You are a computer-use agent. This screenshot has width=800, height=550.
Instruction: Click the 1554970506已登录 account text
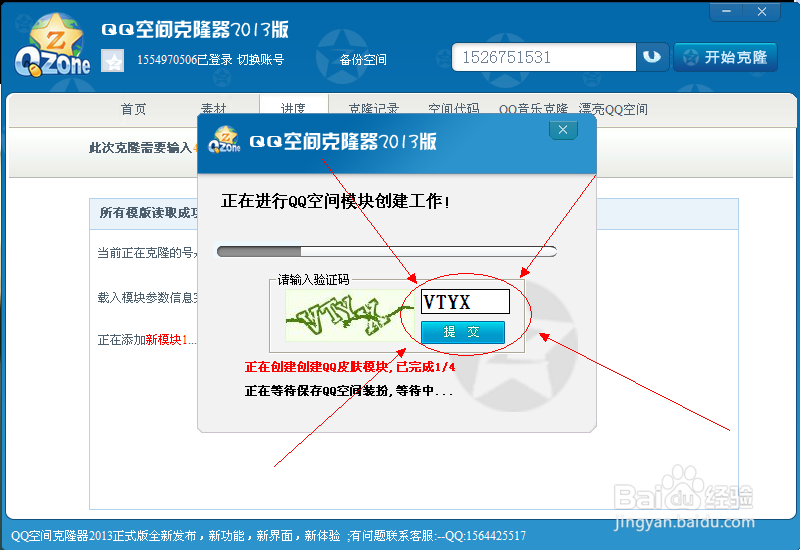[185, 60]
